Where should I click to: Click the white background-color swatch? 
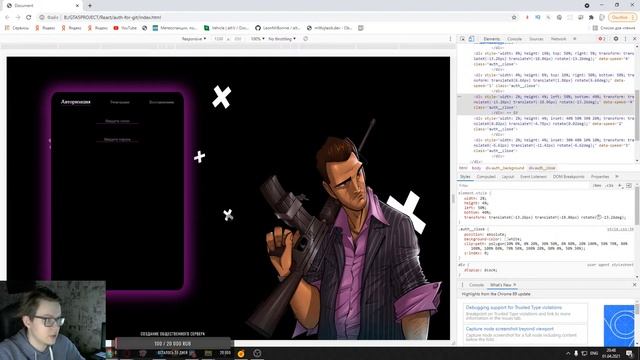[x=506, y=239]
